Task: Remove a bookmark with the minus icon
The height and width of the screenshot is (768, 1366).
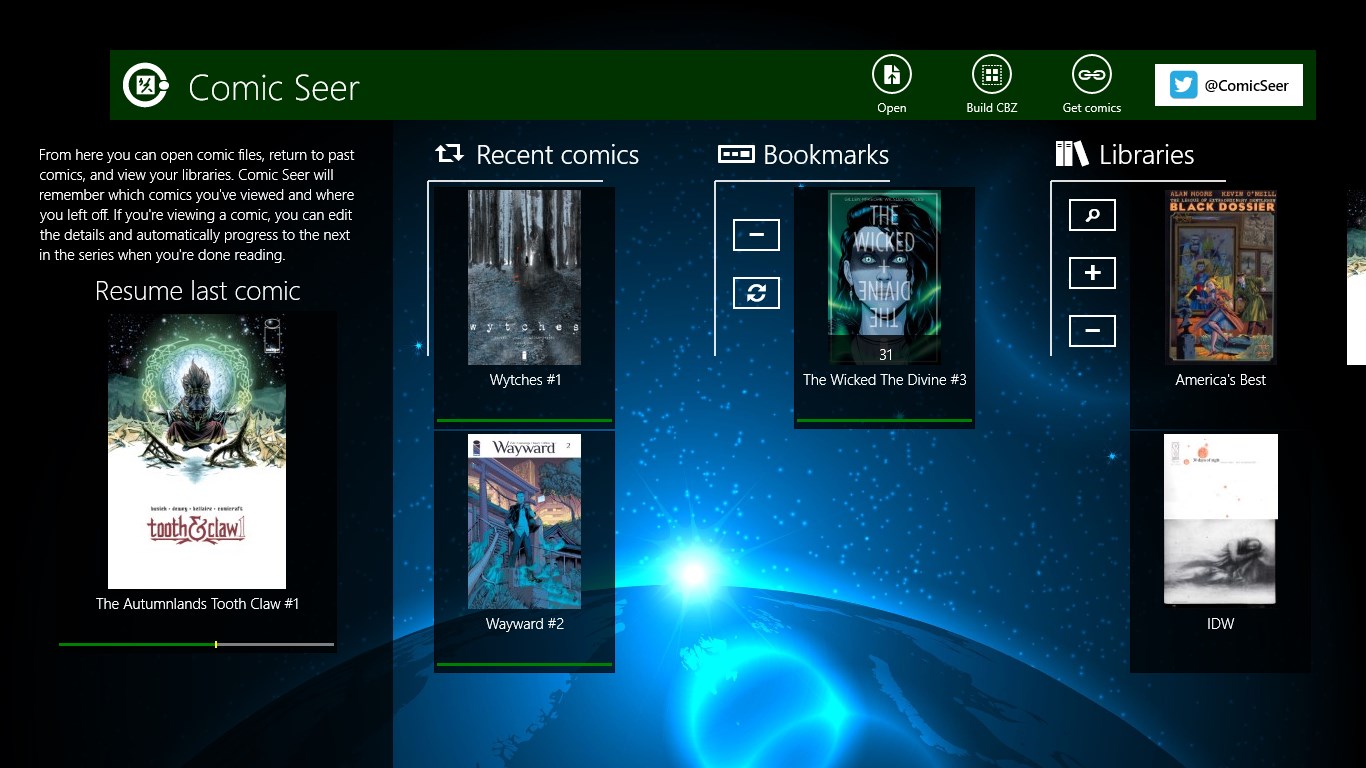Action: 756,235
